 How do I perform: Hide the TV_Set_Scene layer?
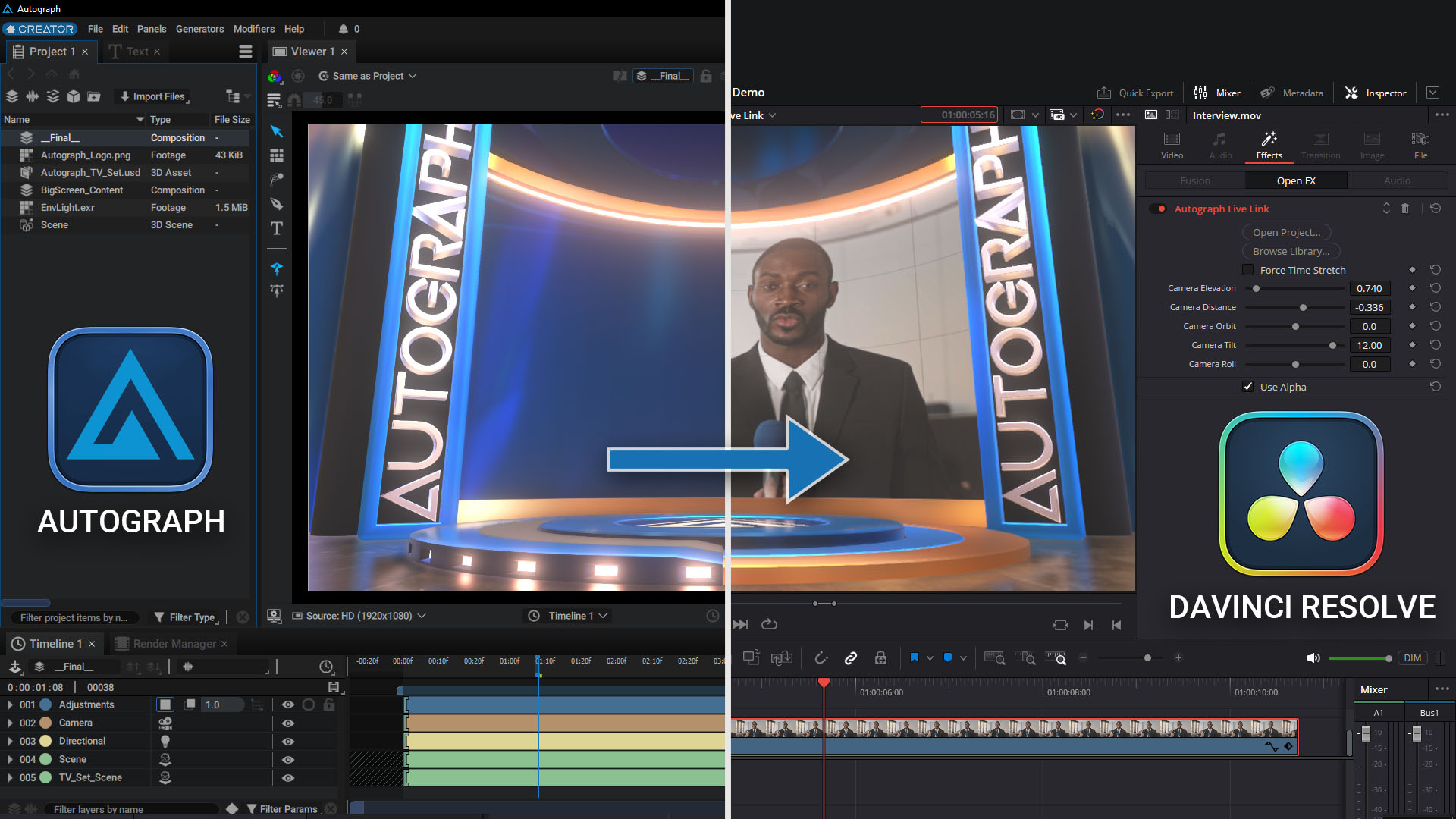tap(288, 777)
